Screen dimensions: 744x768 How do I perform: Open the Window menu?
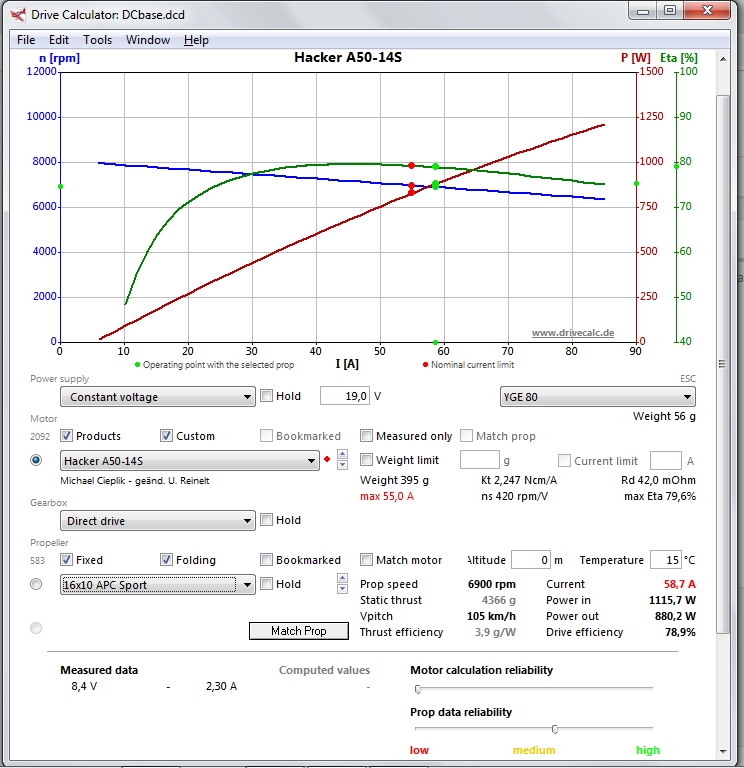point(147,40)
